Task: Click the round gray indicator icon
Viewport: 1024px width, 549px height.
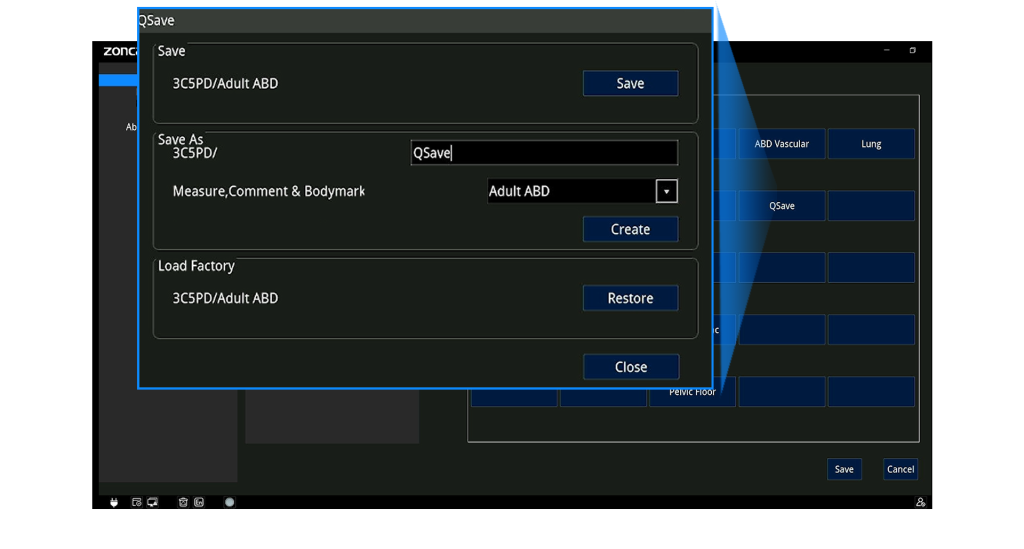Action: [x=229, y=502]
